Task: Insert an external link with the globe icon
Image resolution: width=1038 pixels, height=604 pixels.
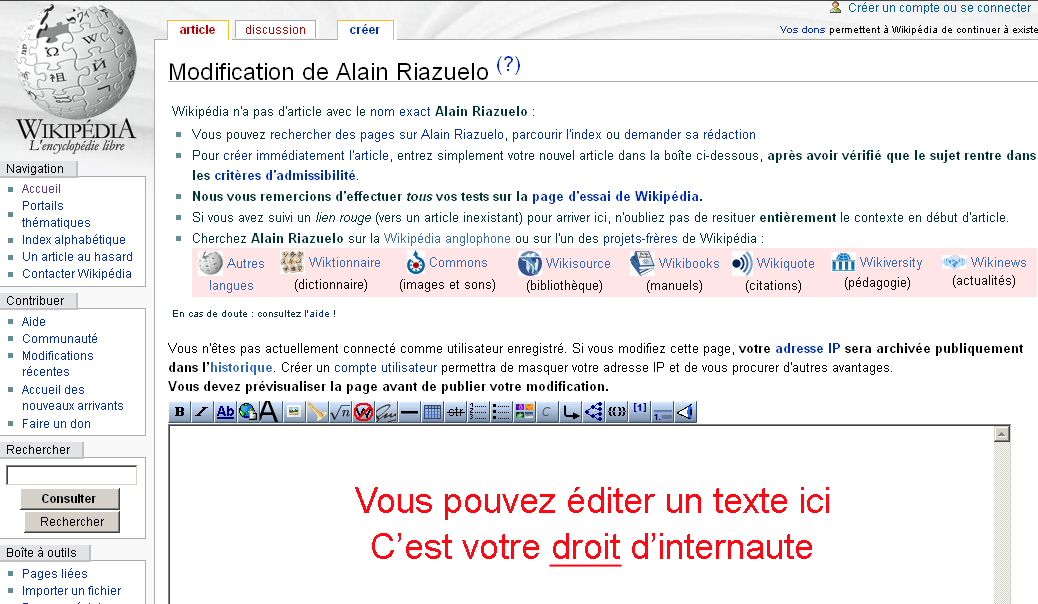Action: coord(248,412)
